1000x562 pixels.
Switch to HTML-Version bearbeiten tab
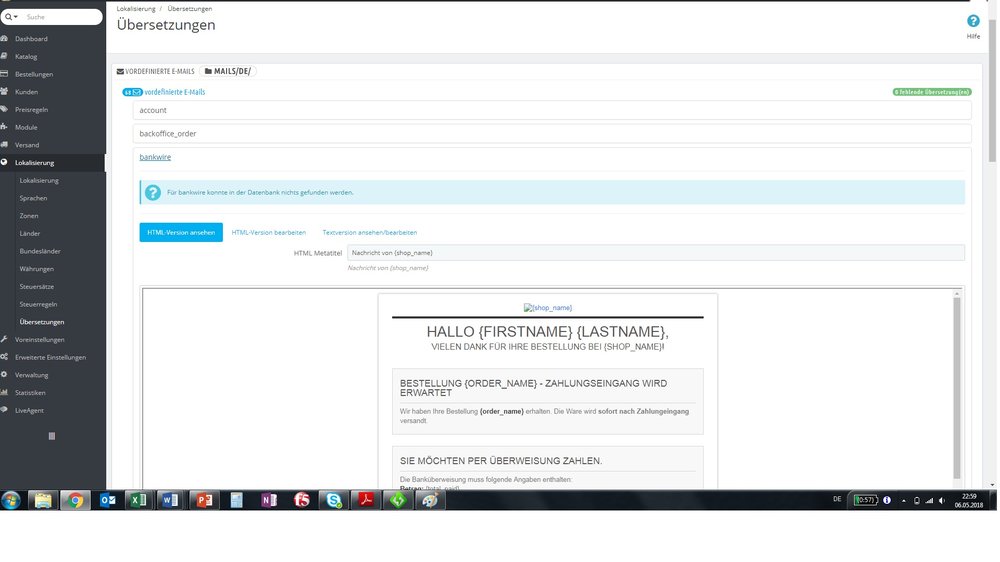click(x=268, y=233)
